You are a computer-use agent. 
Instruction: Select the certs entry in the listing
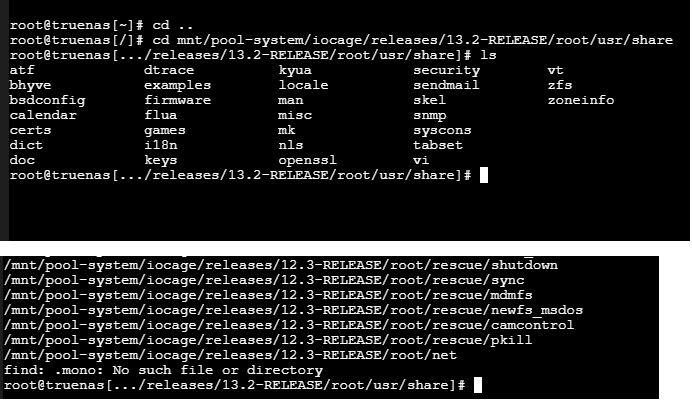(x=30, y=131)
